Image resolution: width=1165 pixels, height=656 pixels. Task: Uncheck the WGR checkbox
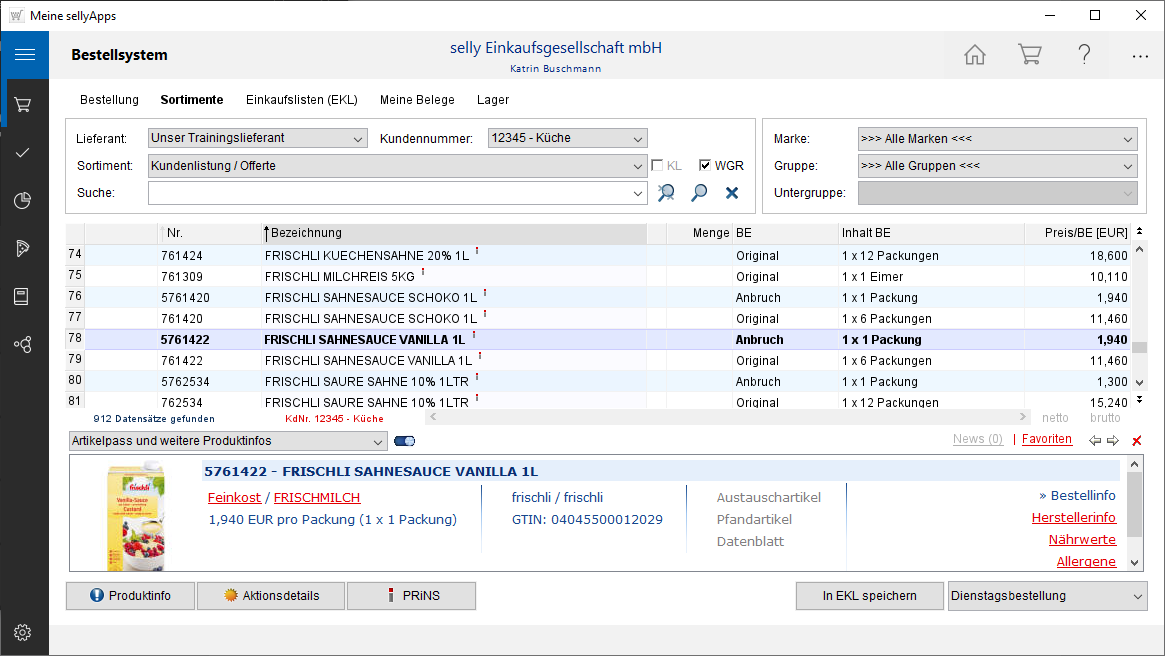(x=704, y=165)
